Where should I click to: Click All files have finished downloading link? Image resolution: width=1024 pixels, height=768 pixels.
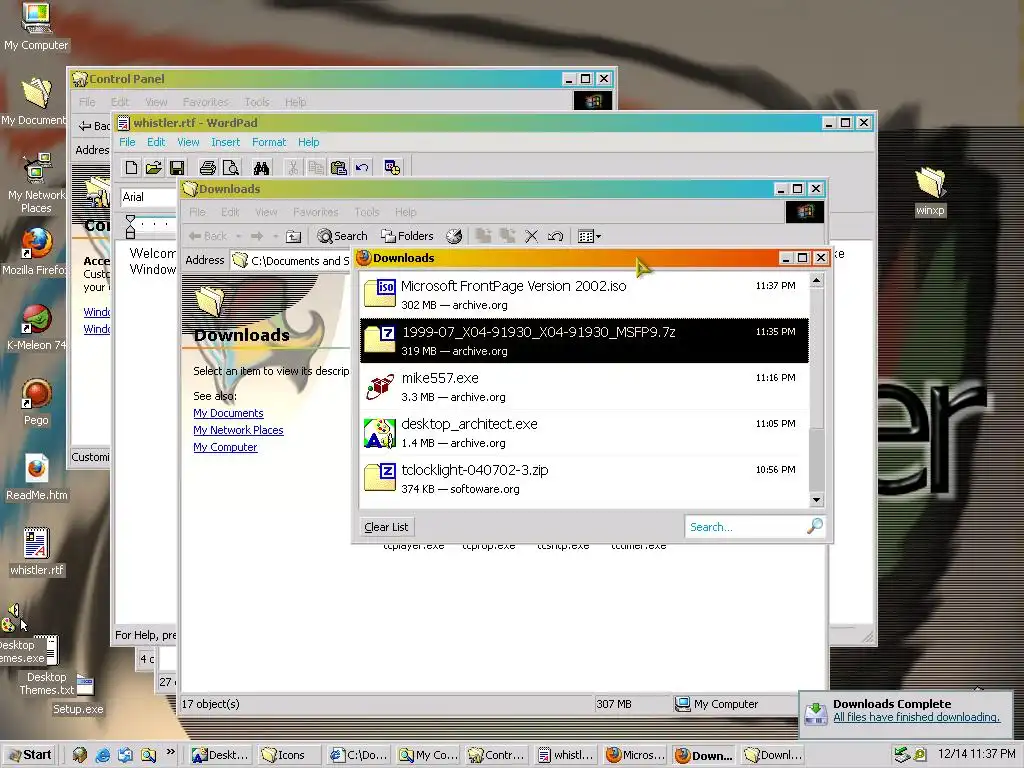[916, 717]
